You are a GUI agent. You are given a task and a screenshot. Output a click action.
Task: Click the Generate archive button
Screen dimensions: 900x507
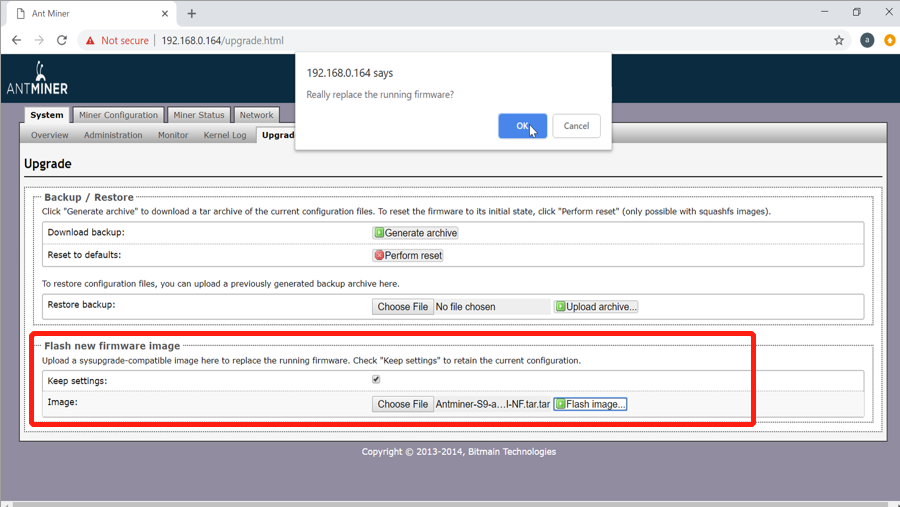pyautogui.click(x=416, y=233)
